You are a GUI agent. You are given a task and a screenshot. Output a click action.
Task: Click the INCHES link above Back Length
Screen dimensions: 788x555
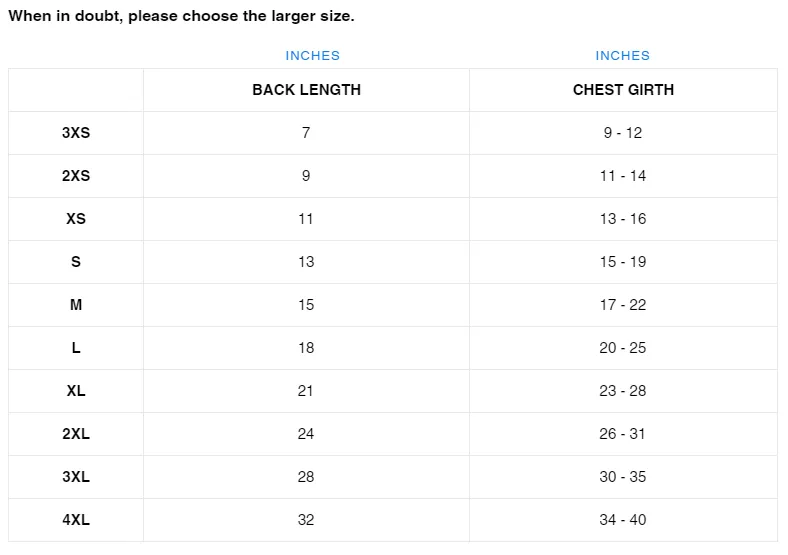pyautogui.click(x=313, y=56)
